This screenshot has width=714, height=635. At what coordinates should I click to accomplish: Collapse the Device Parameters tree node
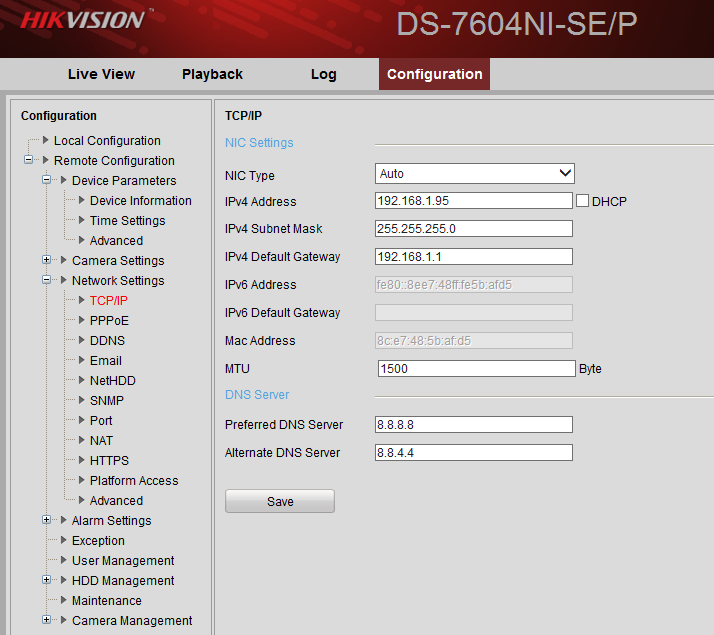pyautogui.click(x=47, y=181)
